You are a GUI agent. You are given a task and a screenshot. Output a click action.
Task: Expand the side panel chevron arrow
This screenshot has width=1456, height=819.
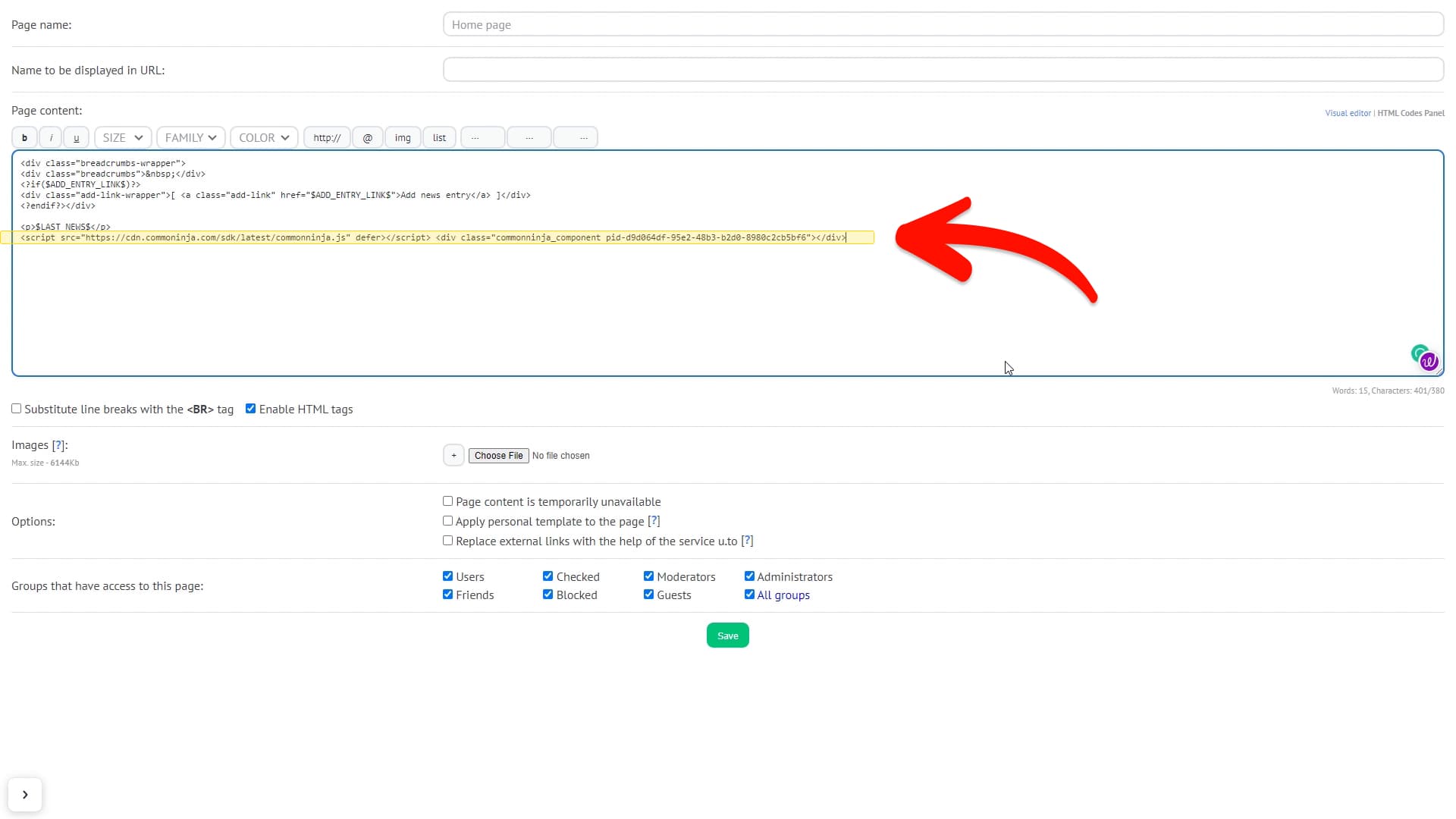pyautogui.click(x=25, y=795)
